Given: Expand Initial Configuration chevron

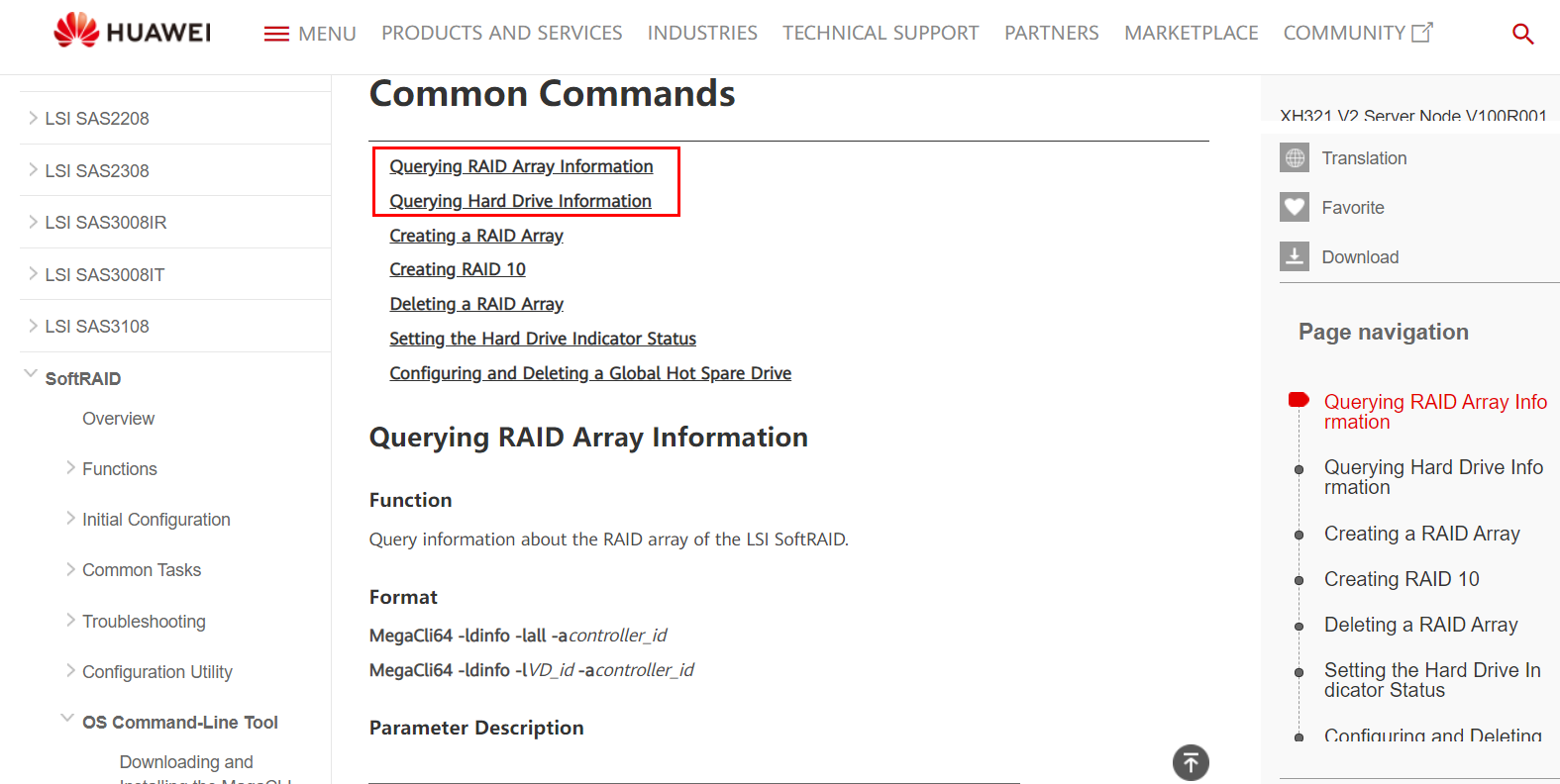Looking at the screenshot, I should tap(70, 518).
